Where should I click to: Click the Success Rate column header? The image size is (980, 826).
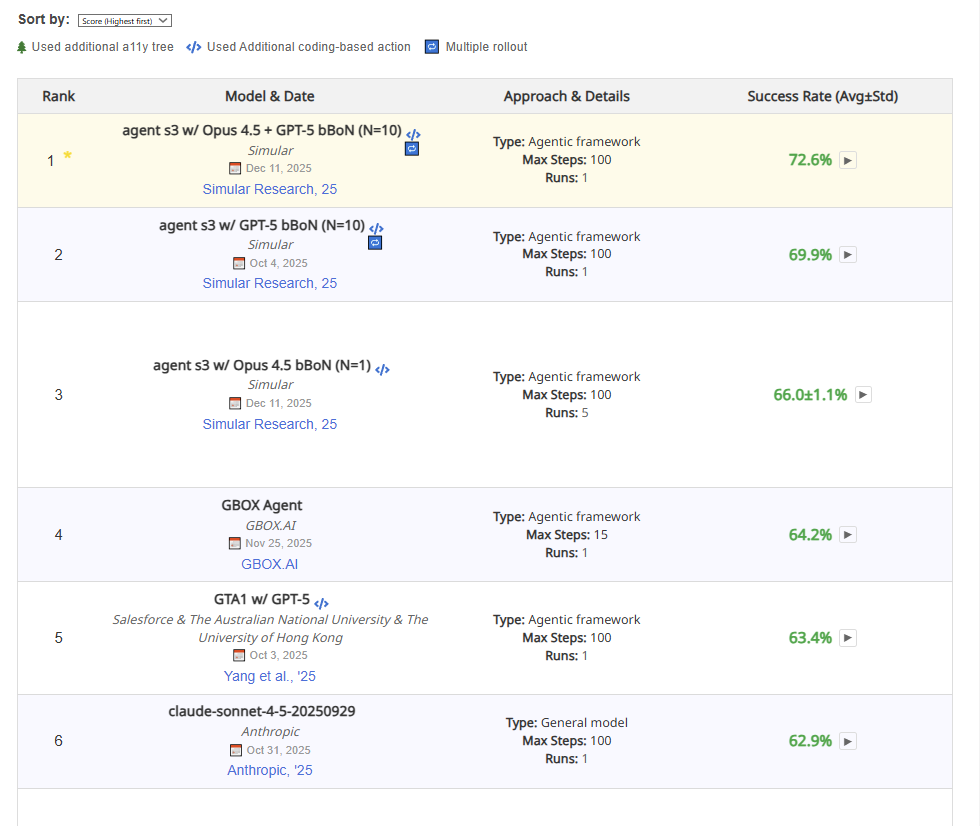tap(822, 97)
